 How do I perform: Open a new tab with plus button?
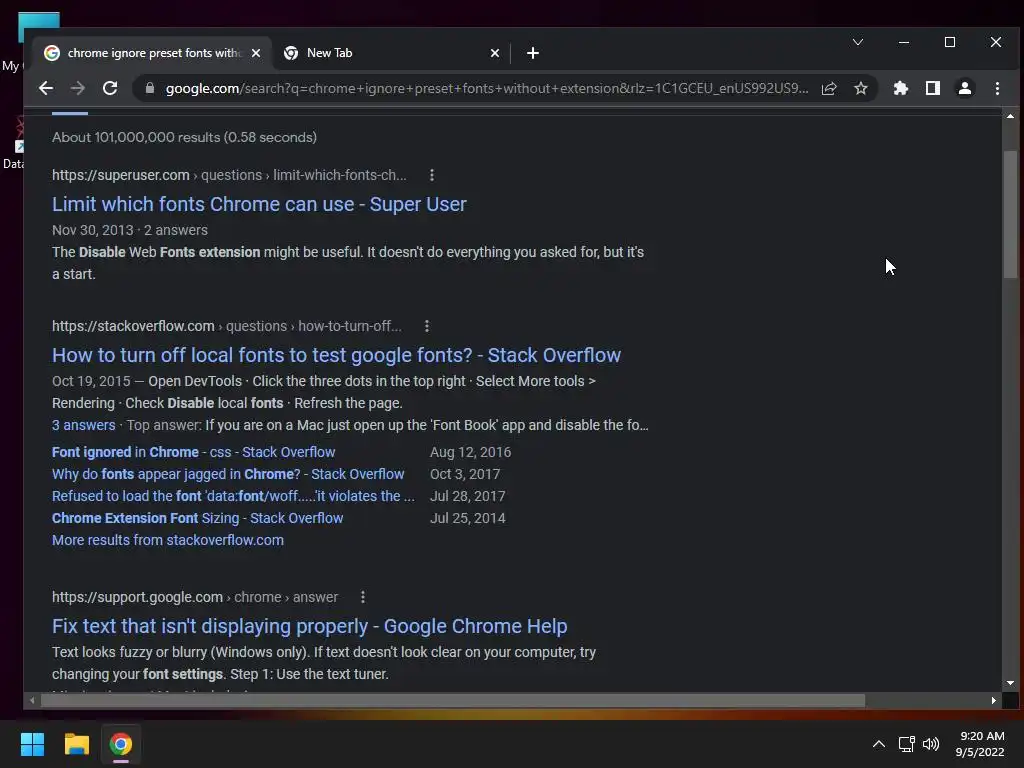[x=533, y=53]
